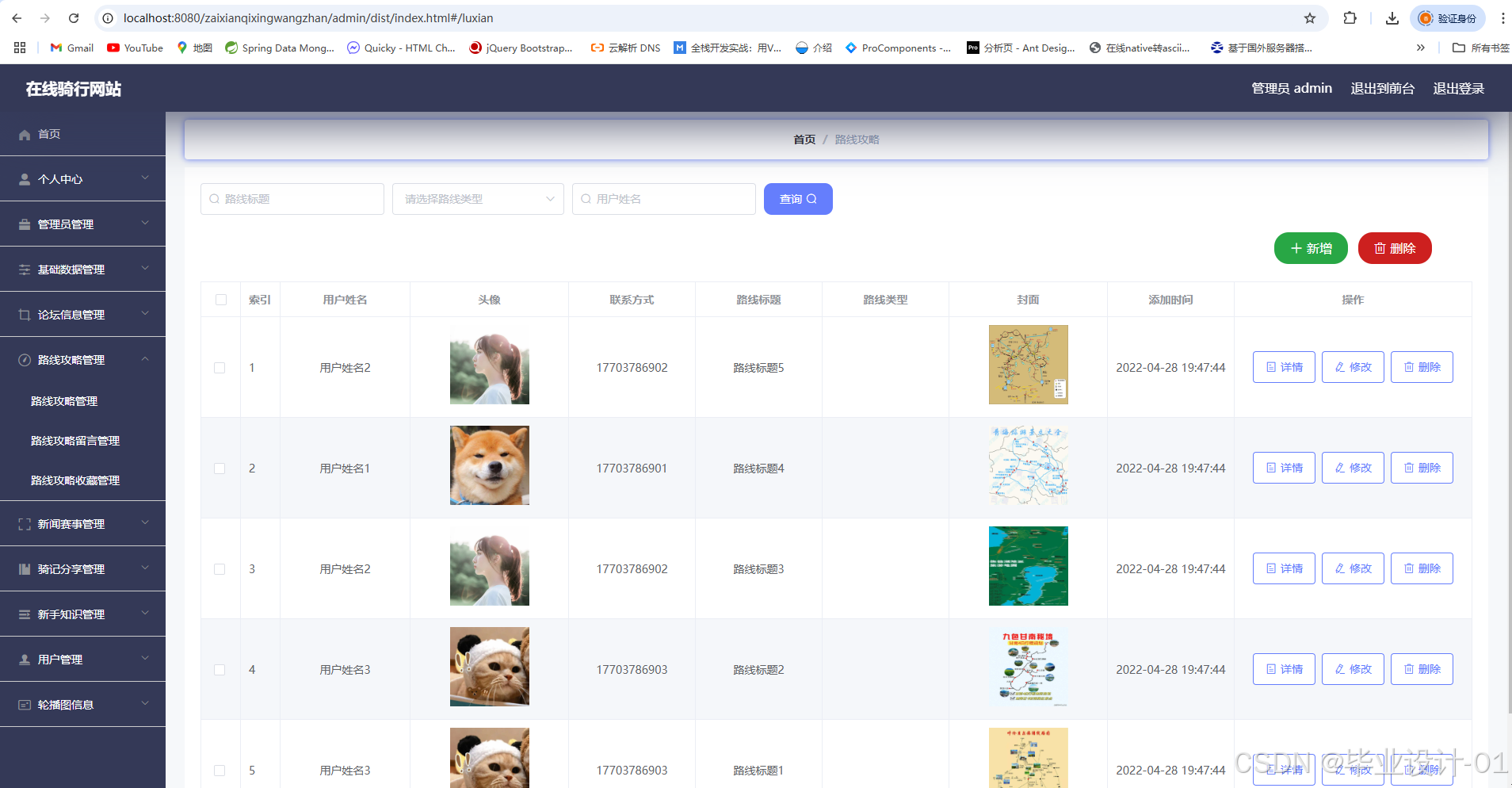Viewport: 1512px width, 788px height.
Task: Toggle the select-all header checkbox
Action: [x=221, y=300]
